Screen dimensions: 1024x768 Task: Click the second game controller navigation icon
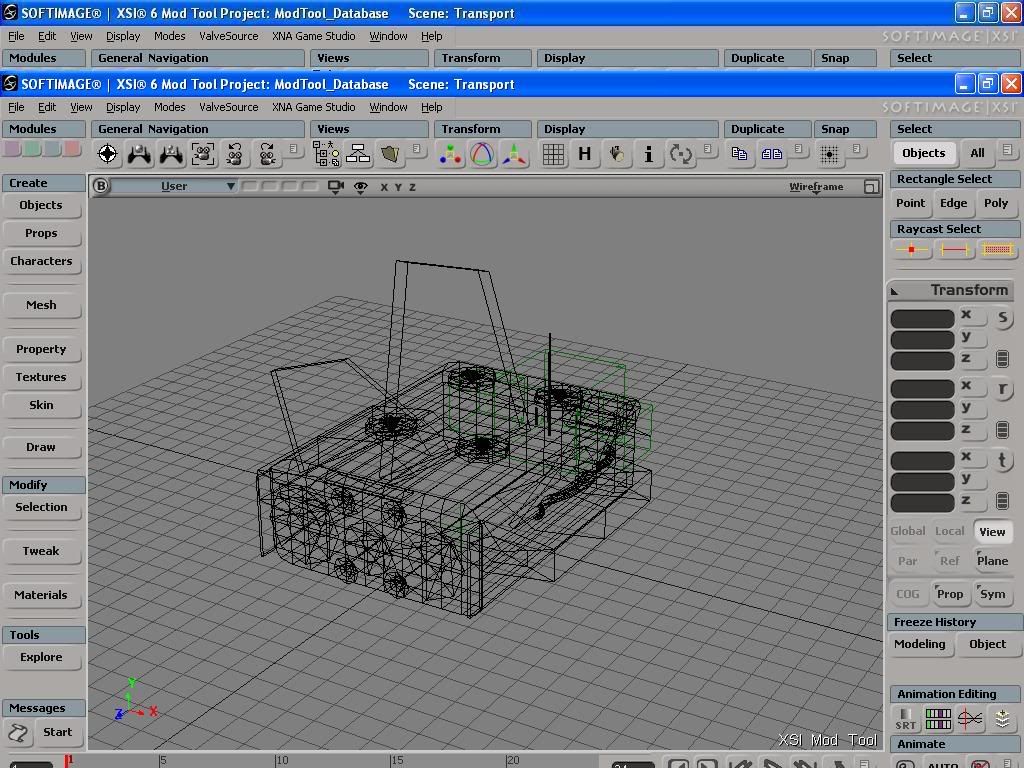point(171,154)
